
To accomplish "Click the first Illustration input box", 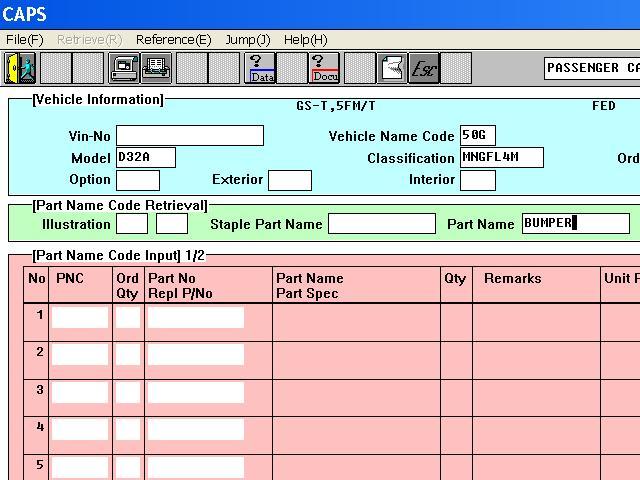I will [132, 224].
